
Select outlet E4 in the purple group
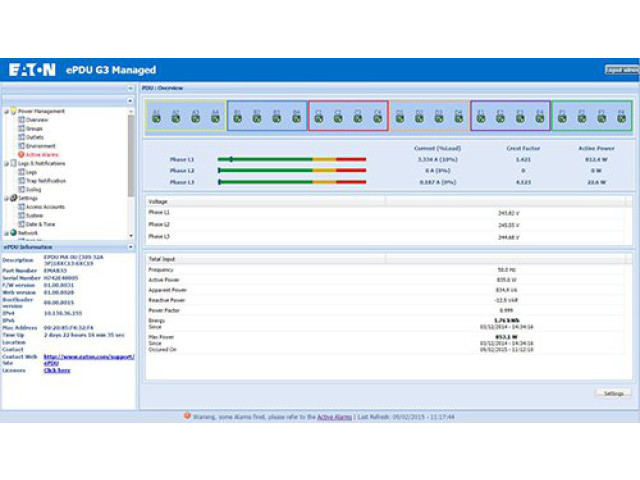[540, 118]
